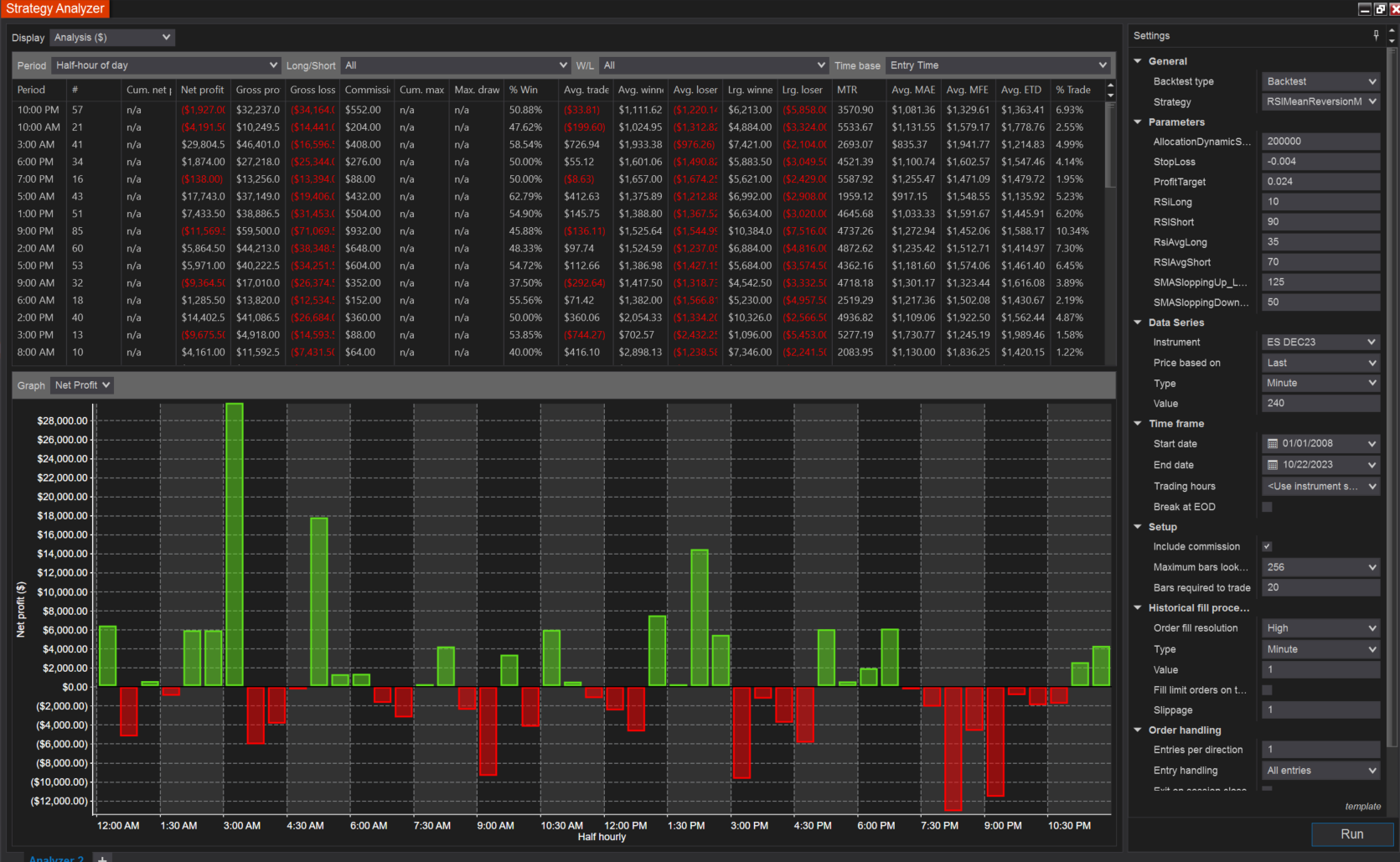Collapse the Order handling section

1138,730
